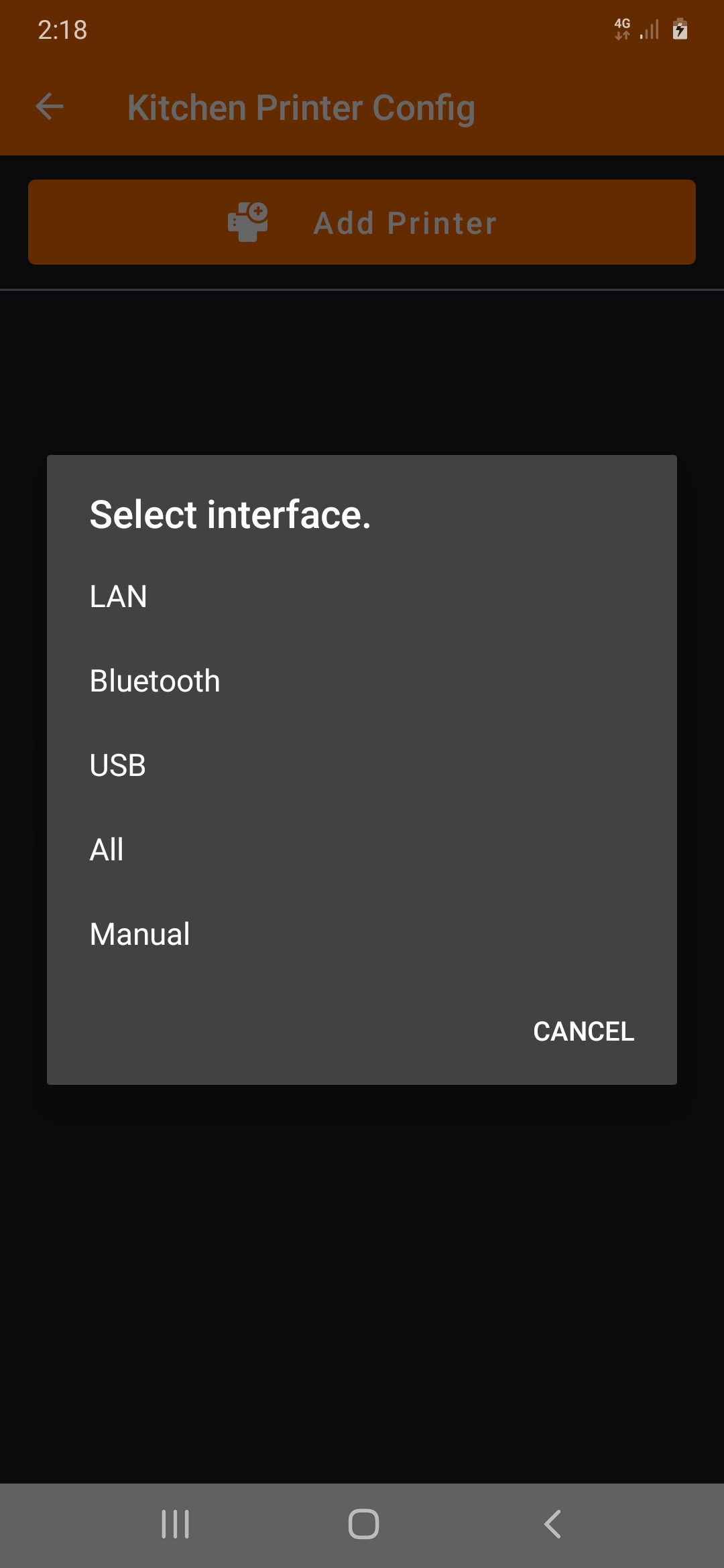Open Android recent apps button

[176, 1524]
